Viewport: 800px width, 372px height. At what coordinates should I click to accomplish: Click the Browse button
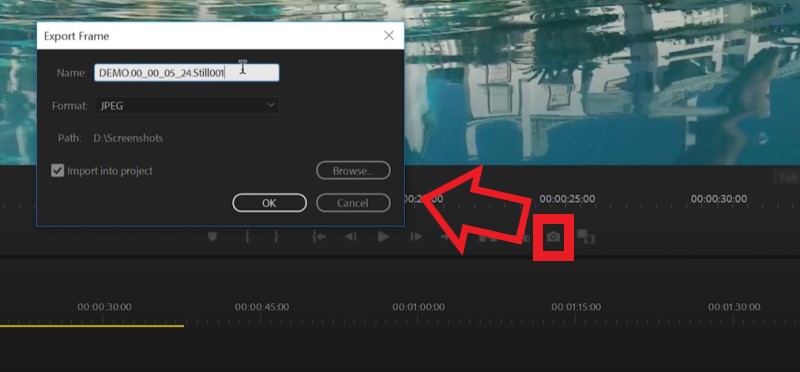(353, 171)
